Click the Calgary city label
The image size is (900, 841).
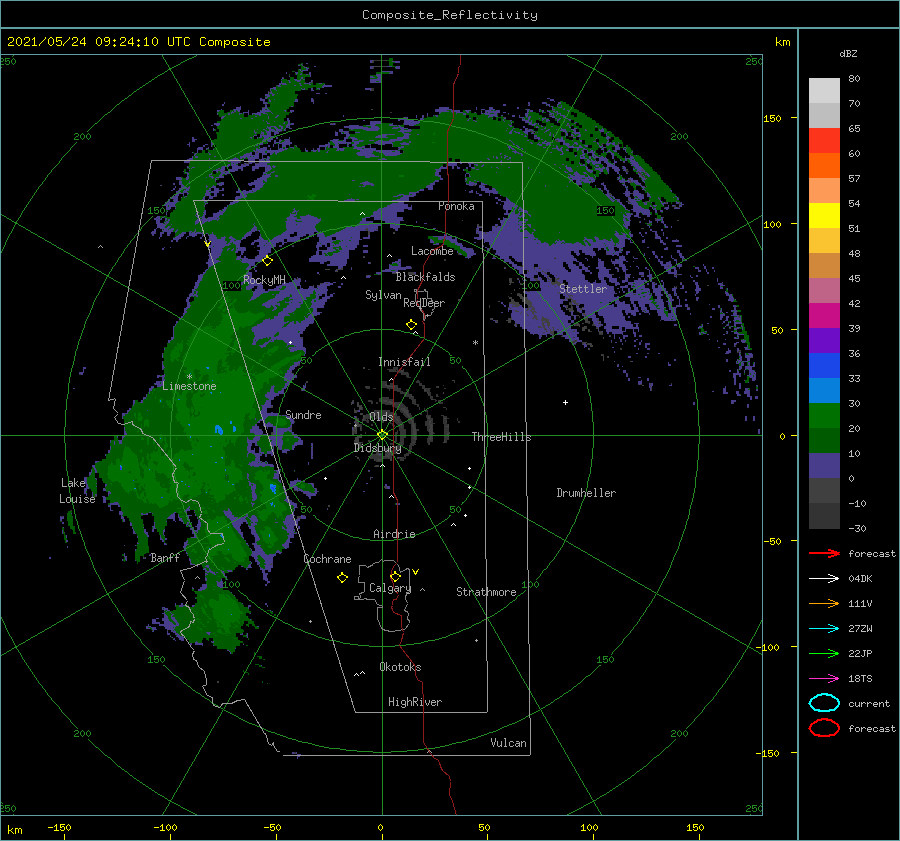tap(390, 588)
